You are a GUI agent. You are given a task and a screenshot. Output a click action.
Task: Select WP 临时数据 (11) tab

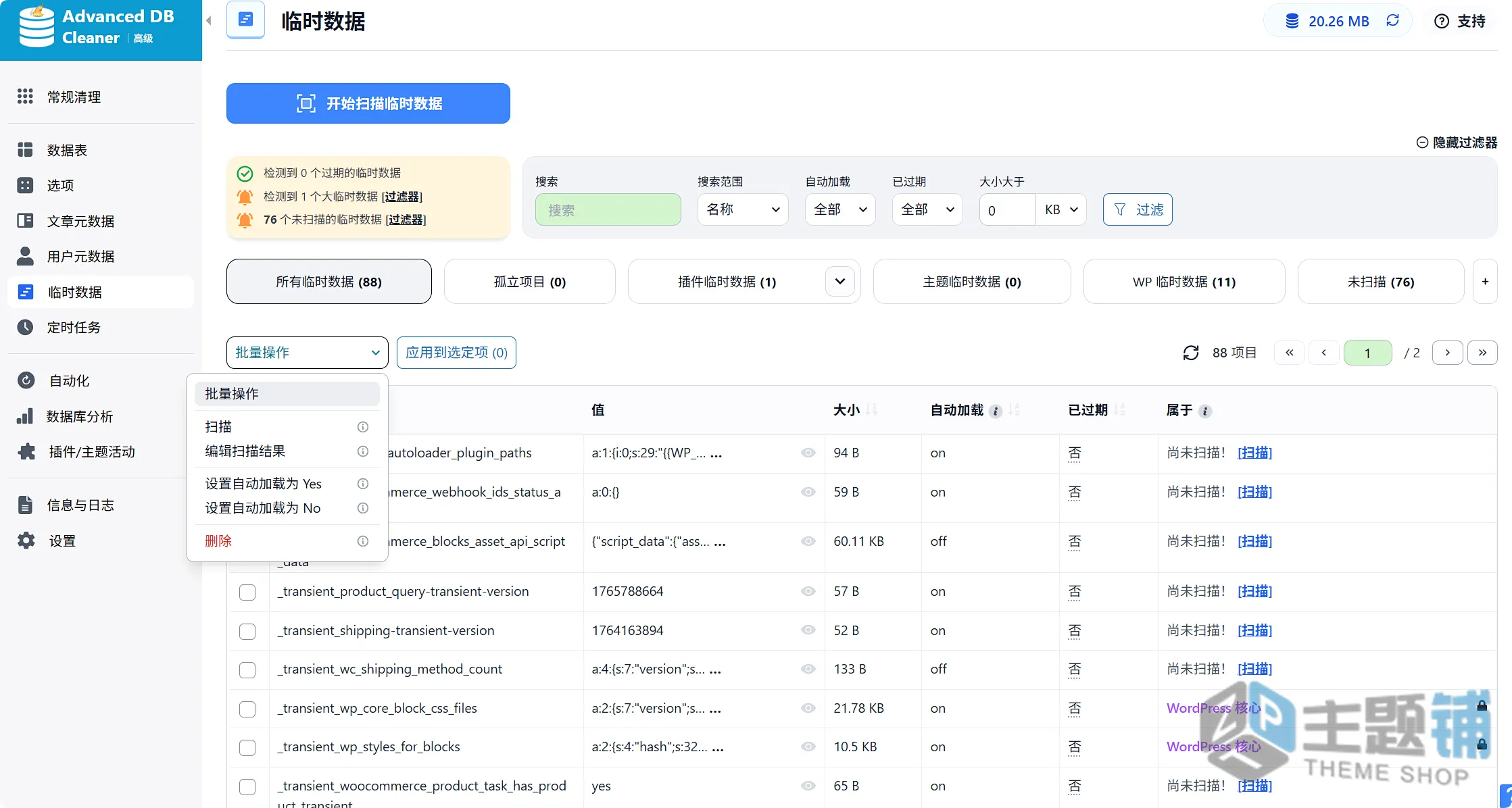tap(1184, 282)
